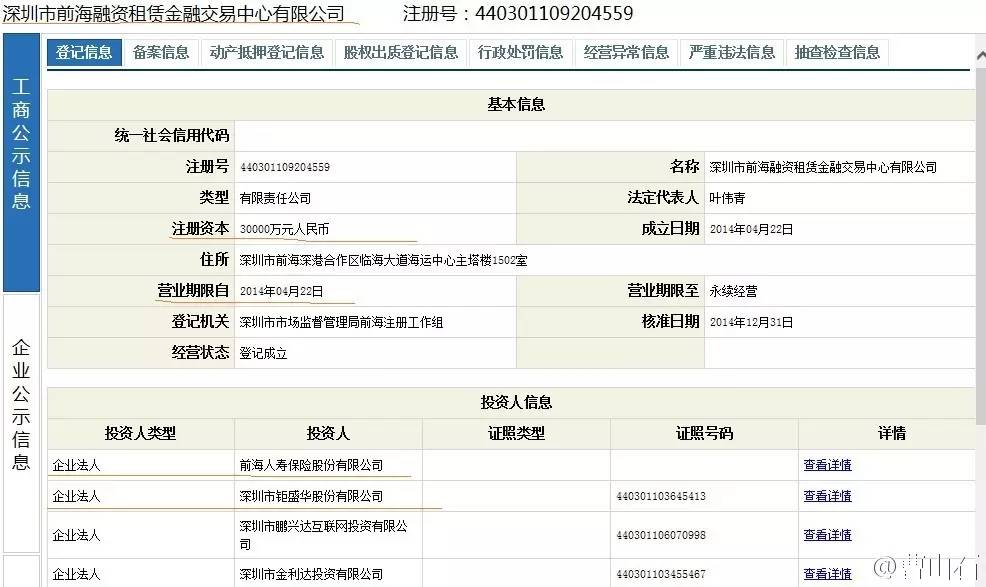Click the address 深圳市前海深港合作区临海大道海运中心主塔楼1502室
This screenshot has height=587, width=986.
pos(384,260)
